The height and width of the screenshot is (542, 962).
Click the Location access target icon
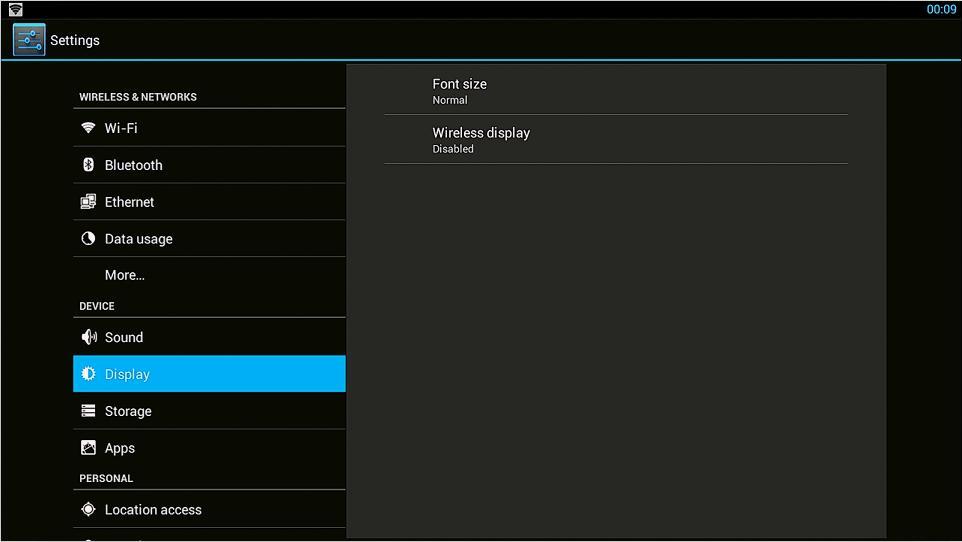tap(88, 509)
